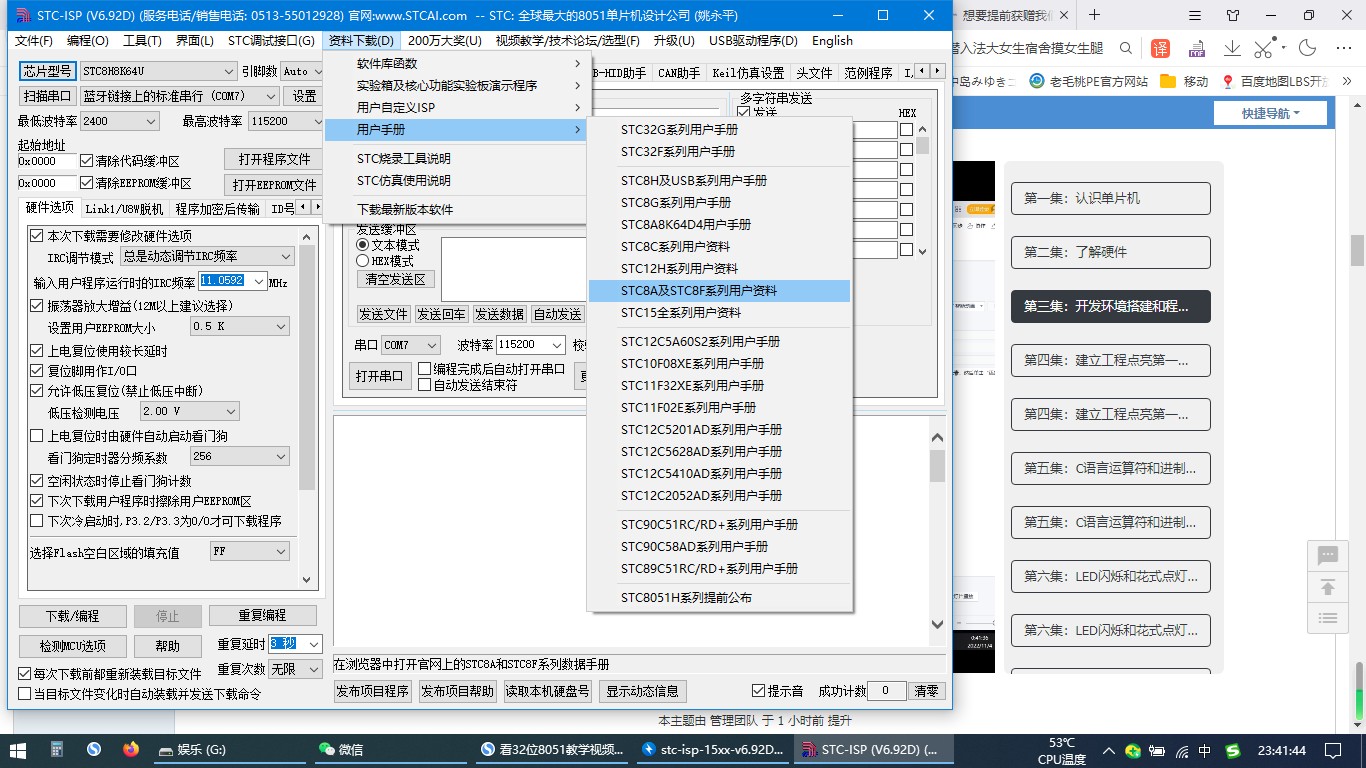
Task: Click the 中 input method tray icon
Action: click(x=1205, y=750)
